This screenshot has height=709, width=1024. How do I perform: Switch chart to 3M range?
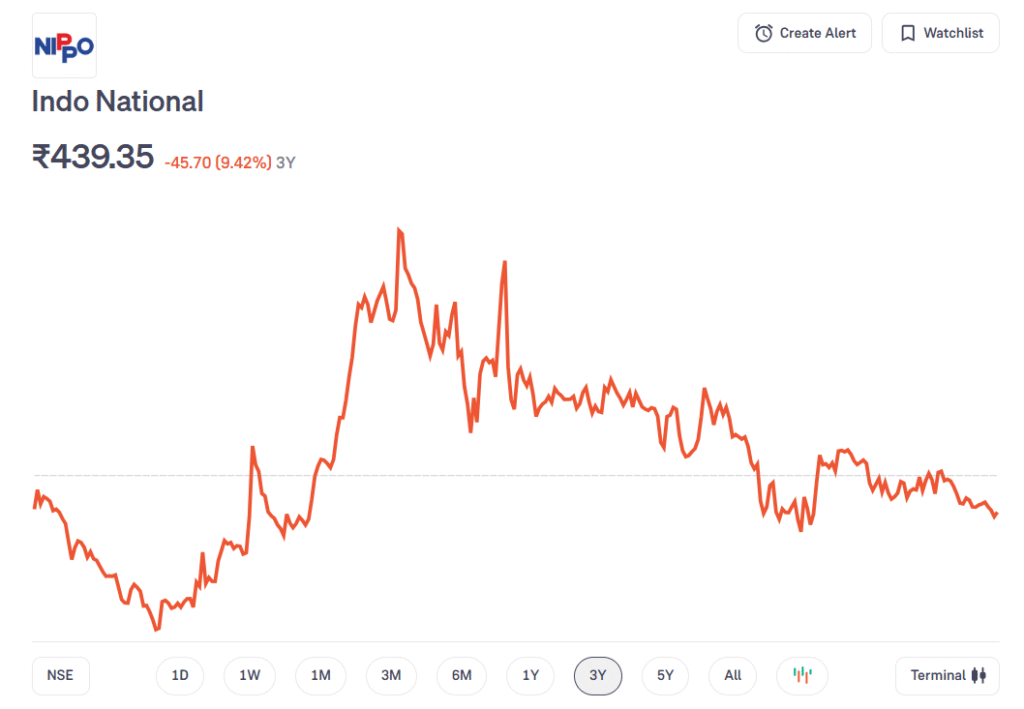[391, 675]
